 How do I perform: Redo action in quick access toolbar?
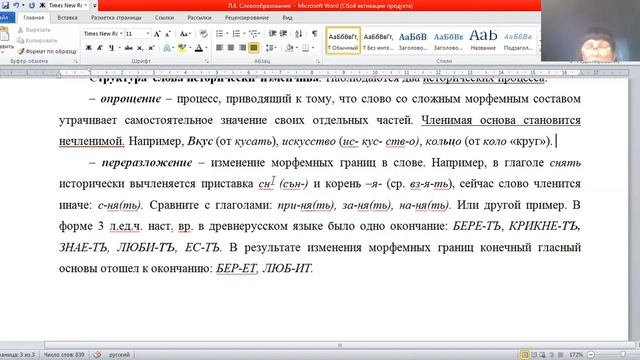pyautogui.click(x=32, y=5)
